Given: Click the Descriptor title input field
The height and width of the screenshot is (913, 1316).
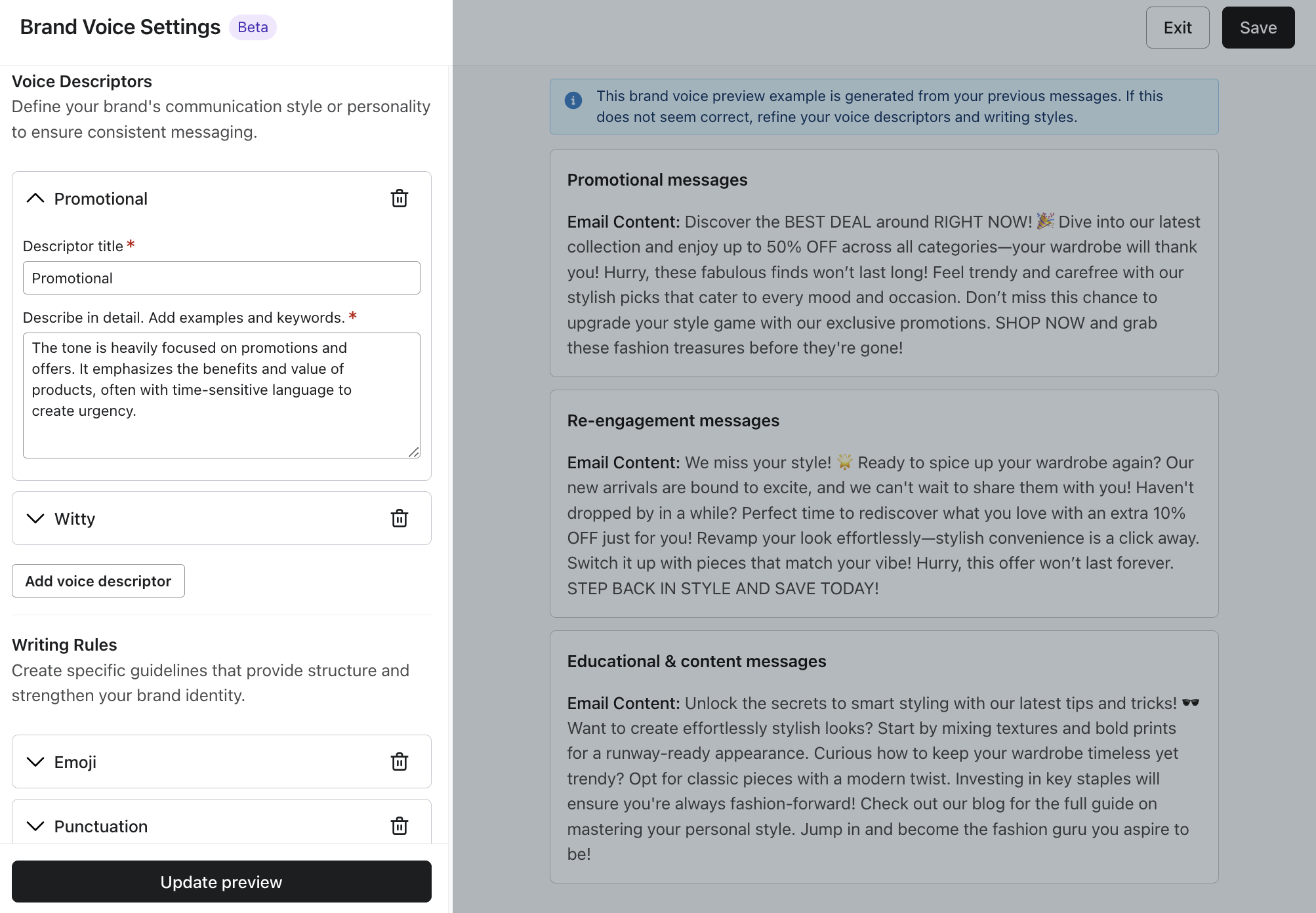Looking at the screenshot, I should coord(221,278).
